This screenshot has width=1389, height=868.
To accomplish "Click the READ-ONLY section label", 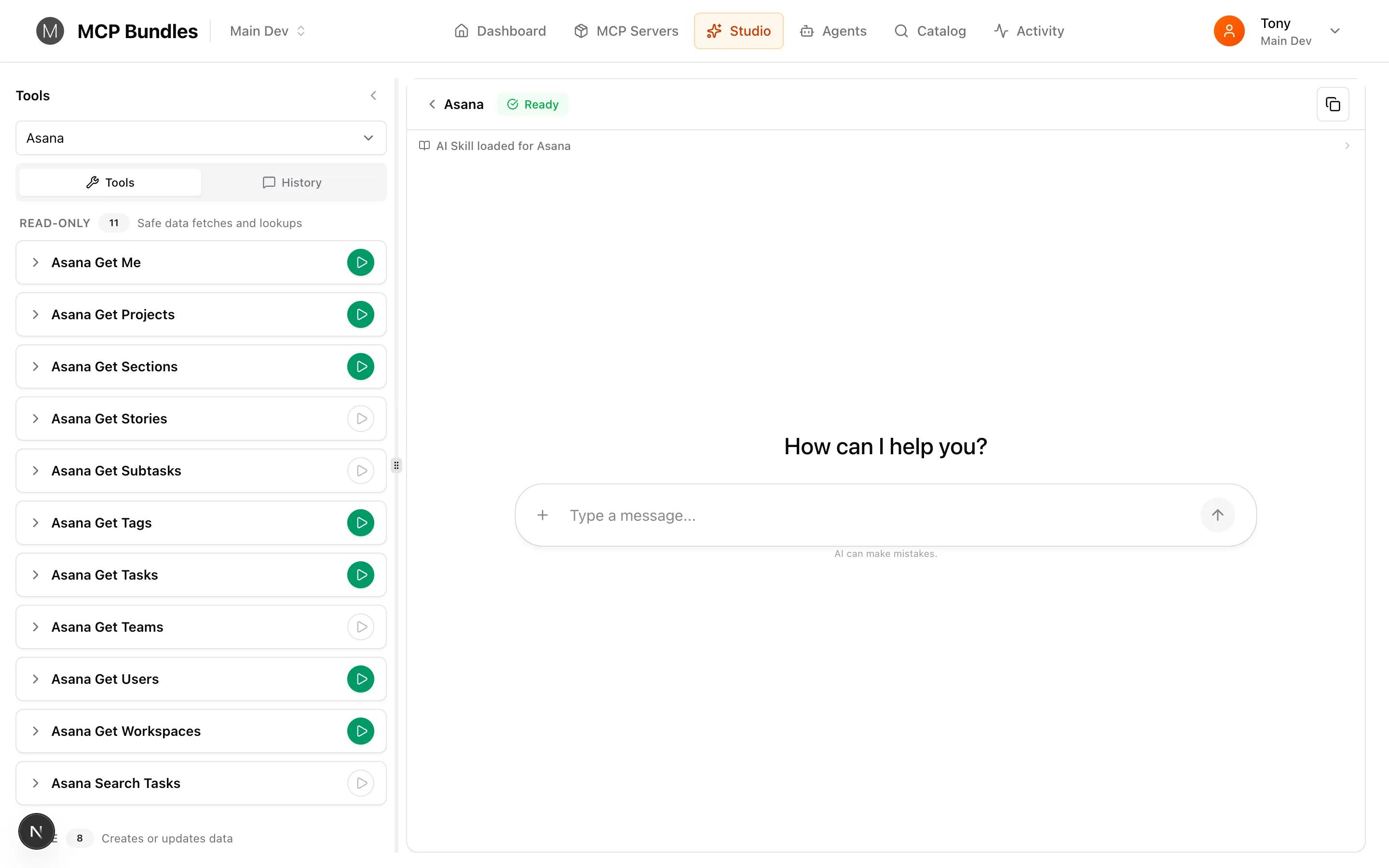I will 54,223.
